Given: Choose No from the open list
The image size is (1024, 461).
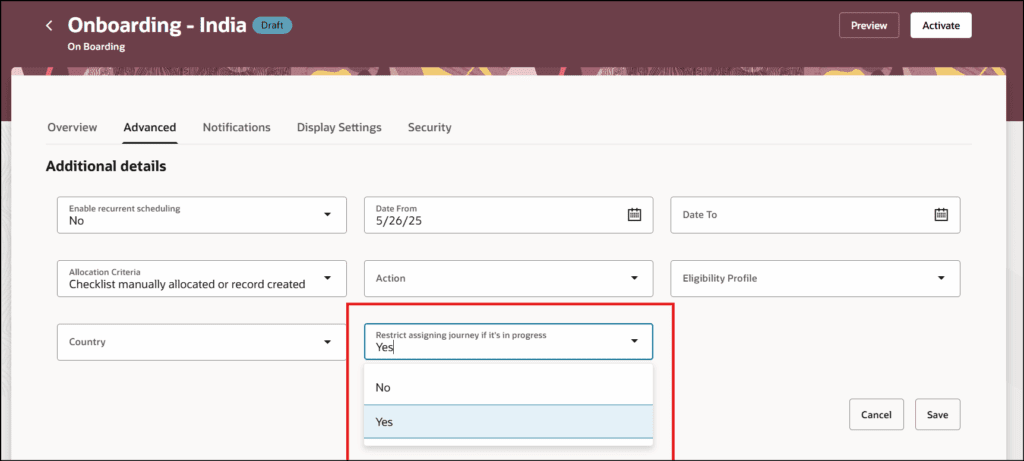Looking at the screenshot, I should click(x=508, y=388).
